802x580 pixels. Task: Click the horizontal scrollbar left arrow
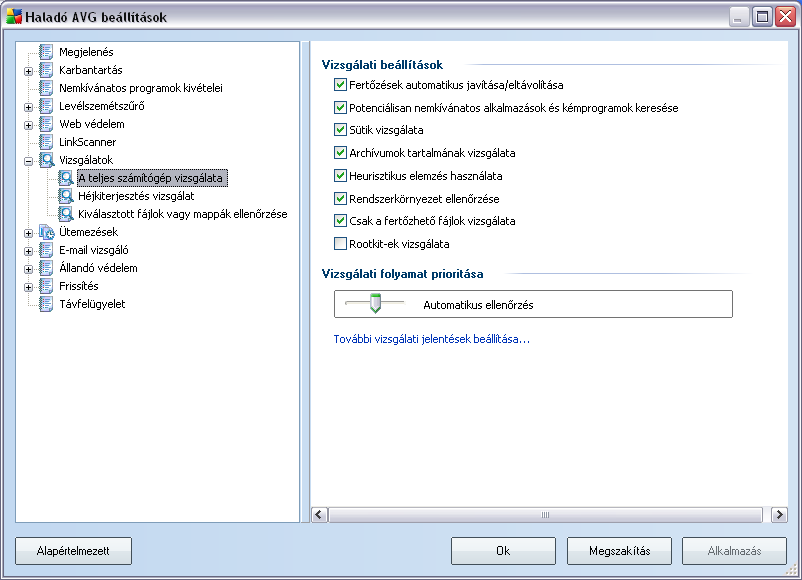319,515
